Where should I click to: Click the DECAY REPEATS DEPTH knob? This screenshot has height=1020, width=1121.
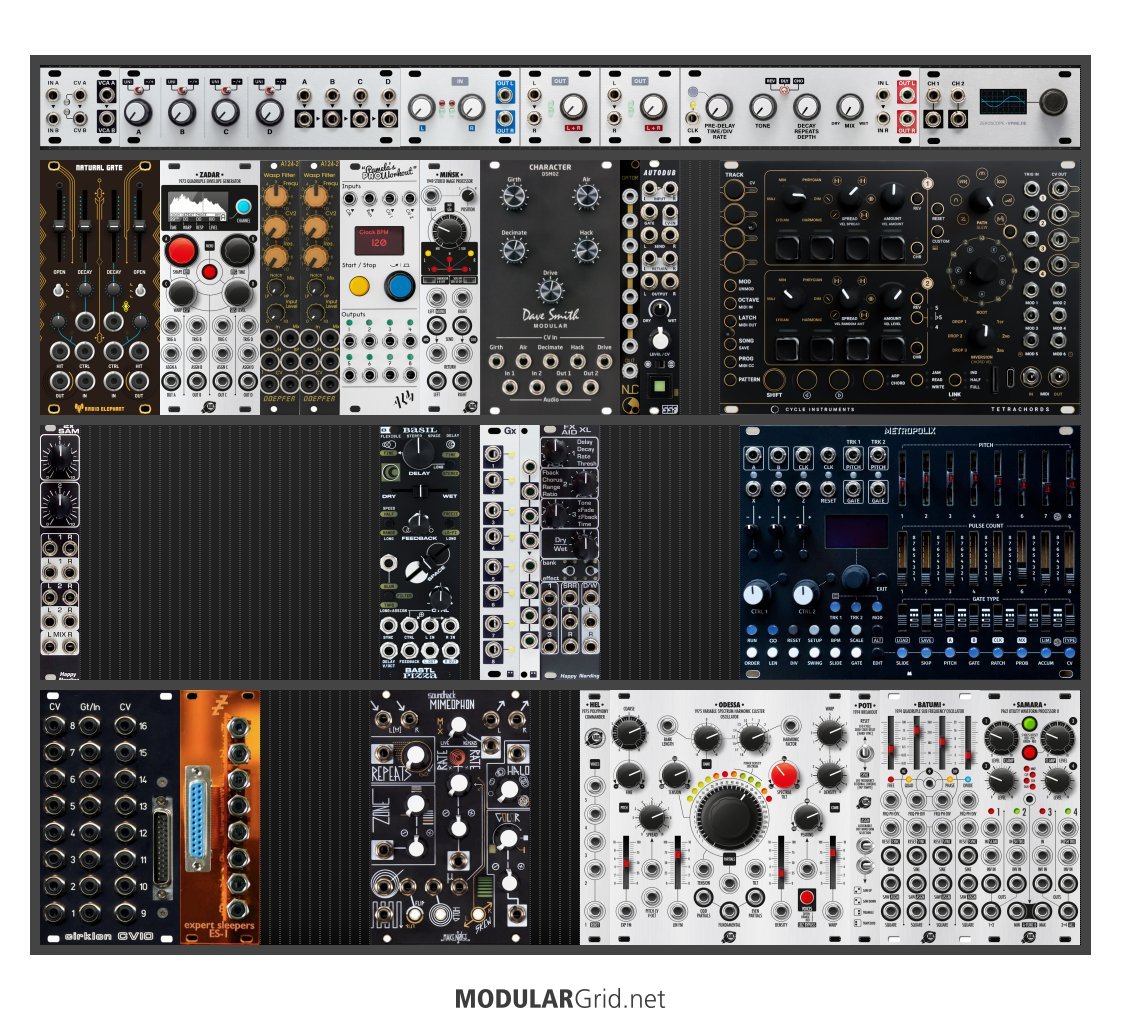pos(806,107)
